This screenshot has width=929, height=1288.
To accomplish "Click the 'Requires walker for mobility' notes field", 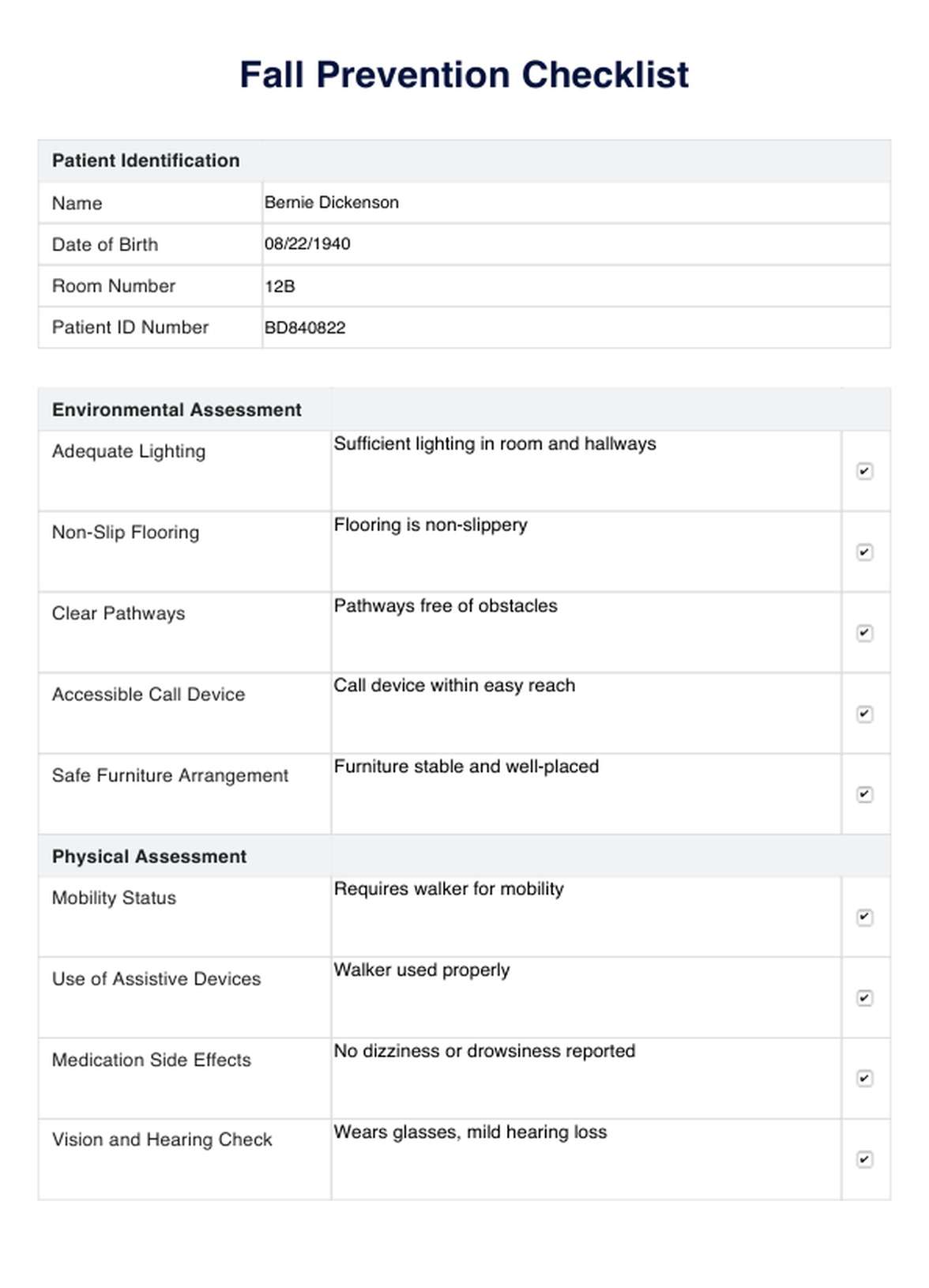I will click(585, 916).
